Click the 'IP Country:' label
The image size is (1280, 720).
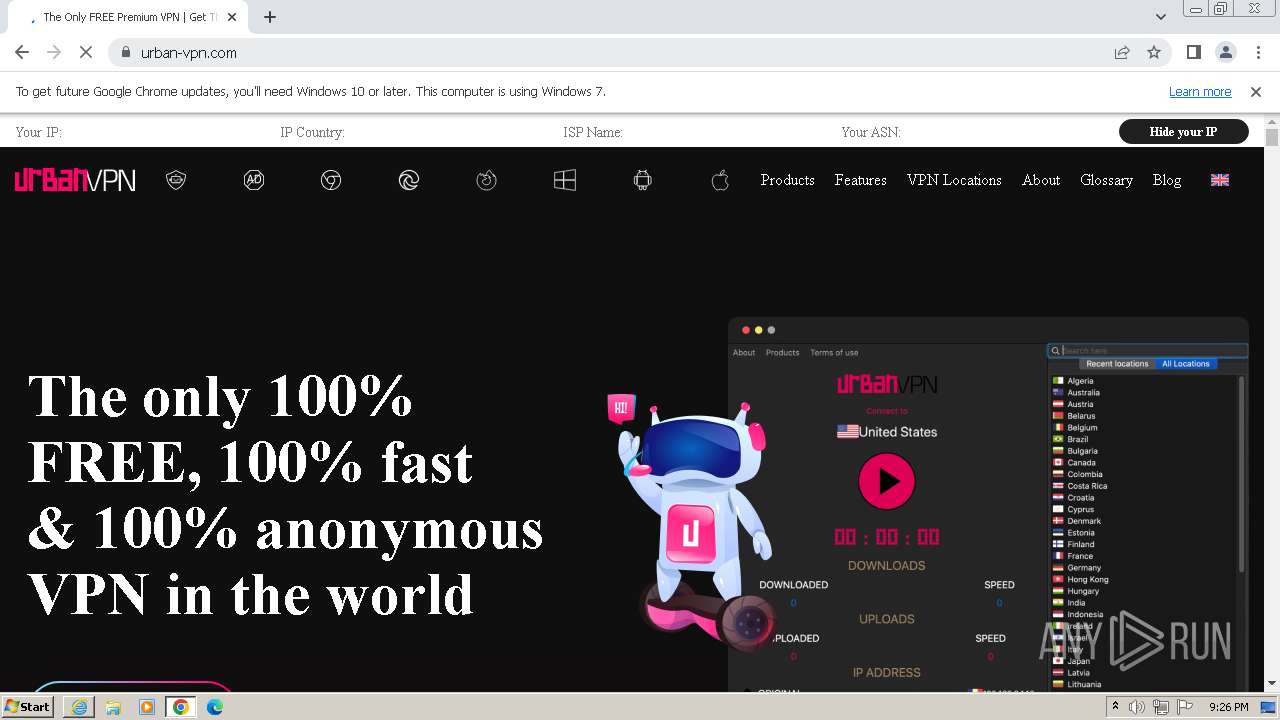click(312, 132)
